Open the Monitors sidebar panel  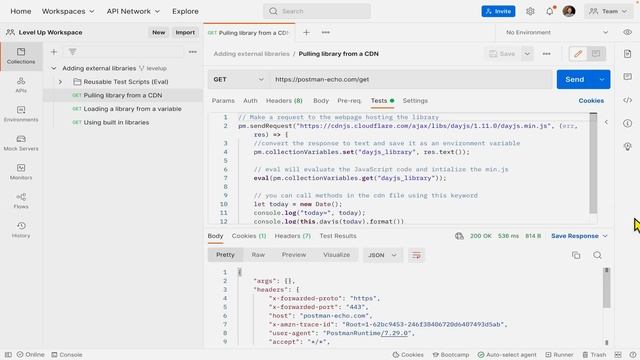tap(21, 172)
